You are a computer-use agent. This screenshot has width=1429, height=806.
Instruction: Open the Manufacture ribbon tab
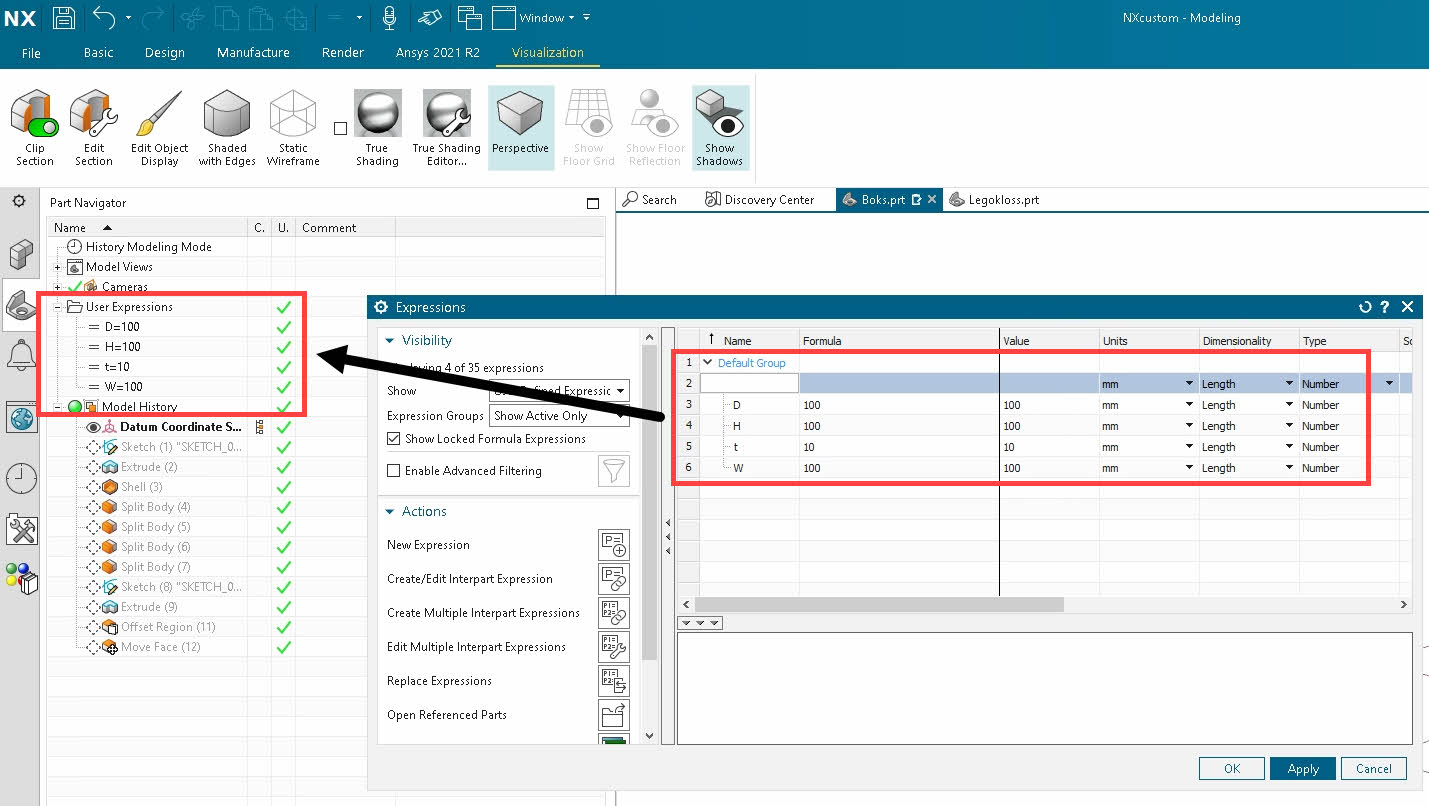coord(253,53)
